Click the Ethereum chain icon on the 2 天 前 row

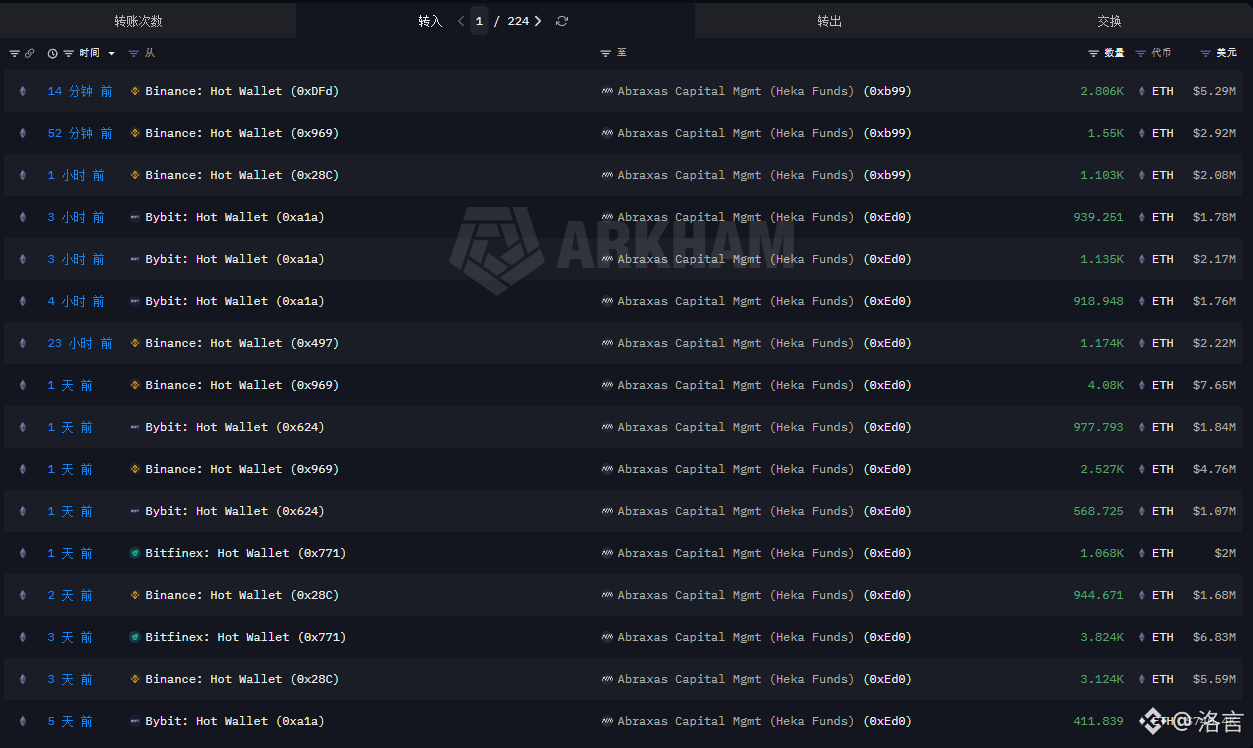pyautogui.click(x=23, y=595)
